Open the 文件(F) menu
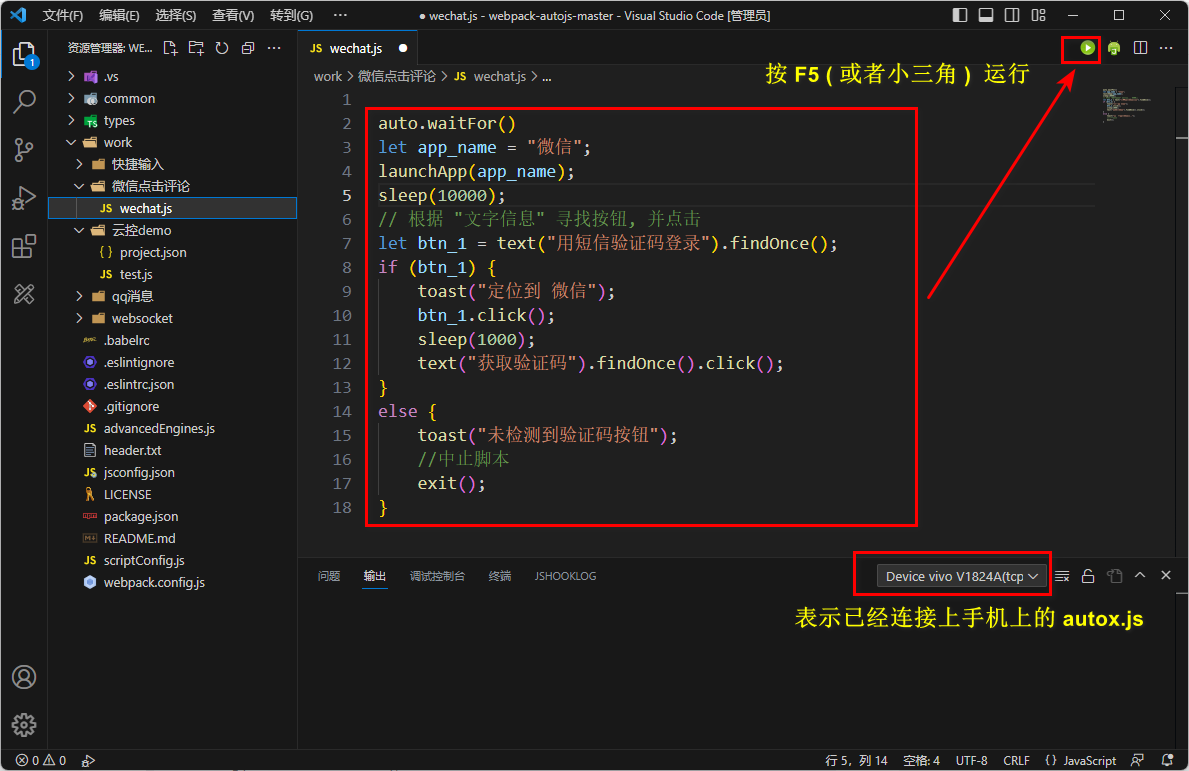This screenshot has width=1189, height=771. point(62,15)
